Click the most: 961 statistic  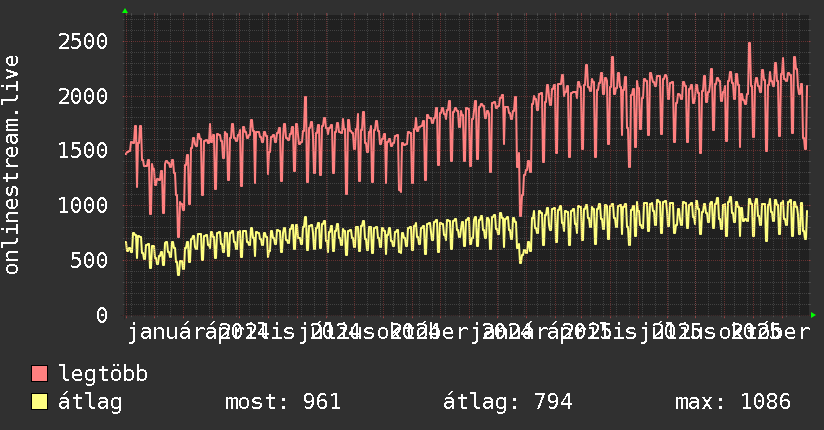tap(283, 402)
